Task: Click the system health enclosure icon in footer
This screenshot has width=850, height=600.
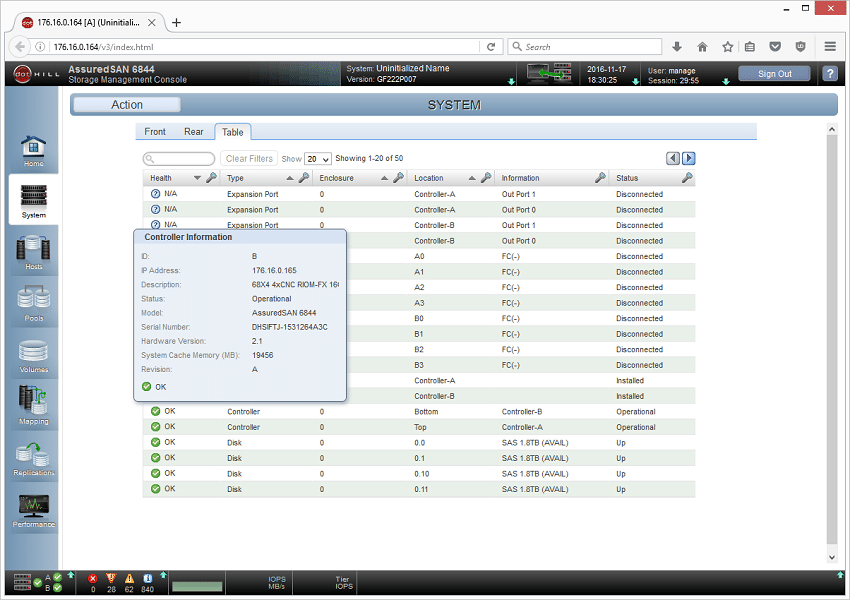Action: click(23, 582)
